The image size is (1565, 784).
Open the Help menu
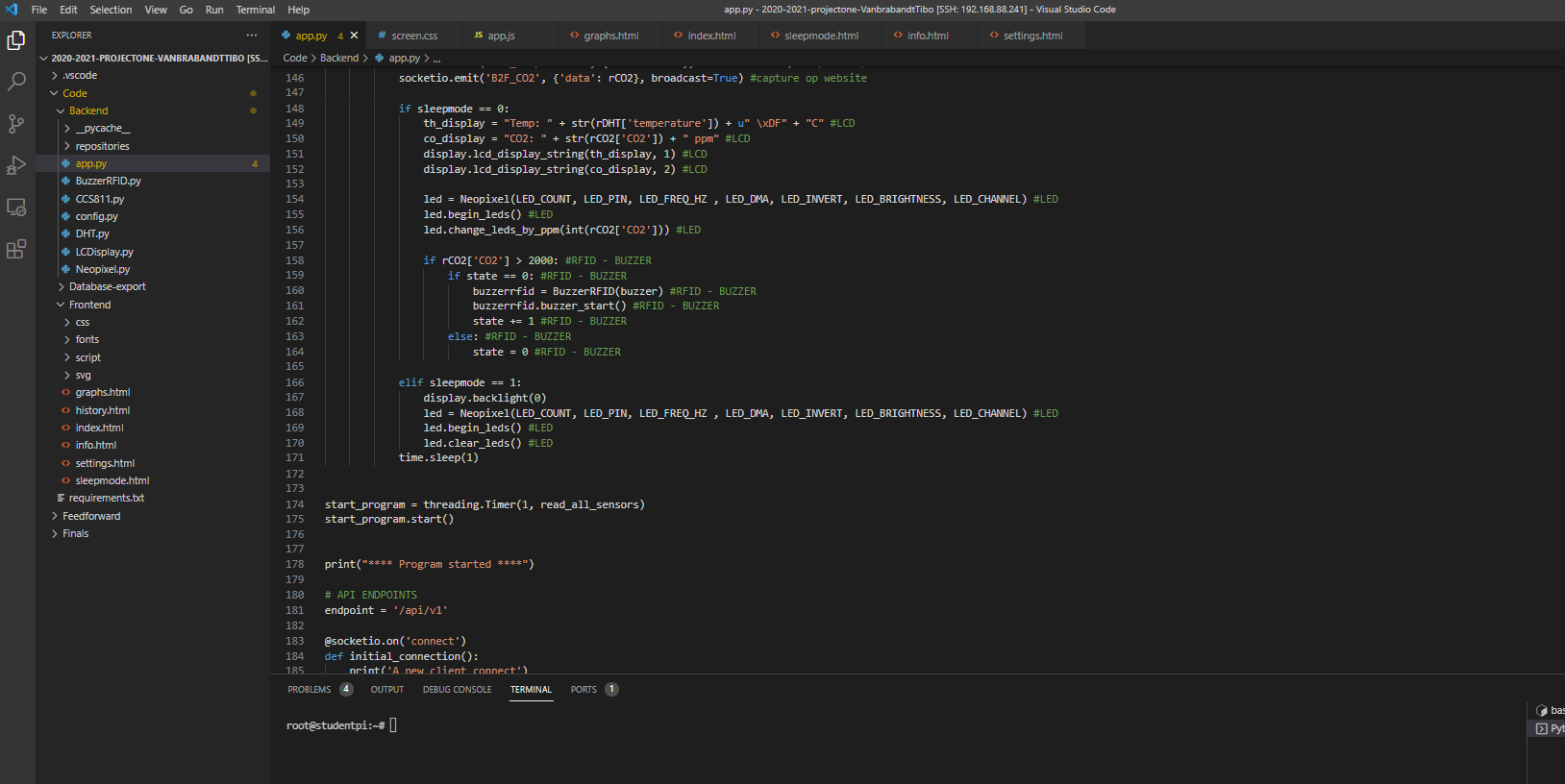(x=299, y=10)
